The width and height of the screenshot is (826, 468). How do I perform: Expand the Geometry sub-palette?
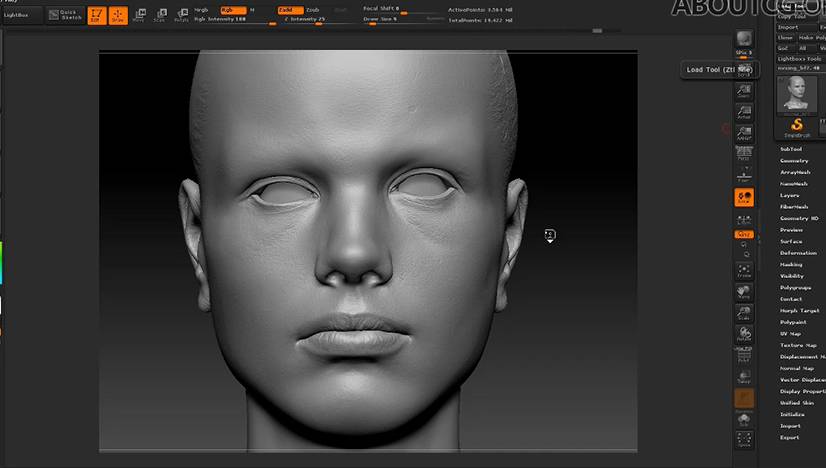pos(794,161)
